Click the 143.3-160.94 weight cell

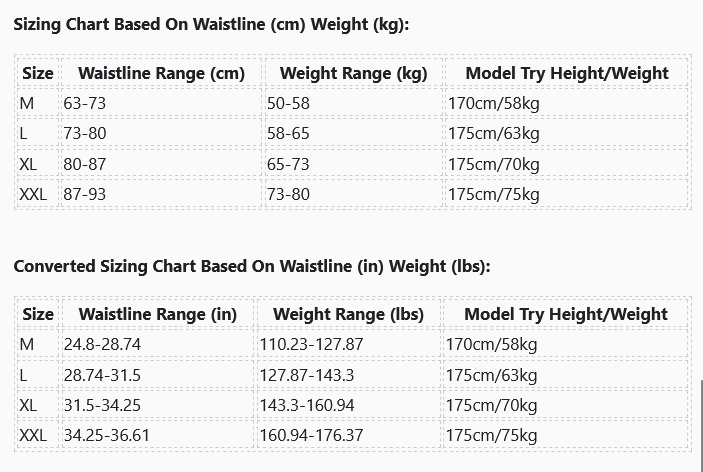[306, 405]
